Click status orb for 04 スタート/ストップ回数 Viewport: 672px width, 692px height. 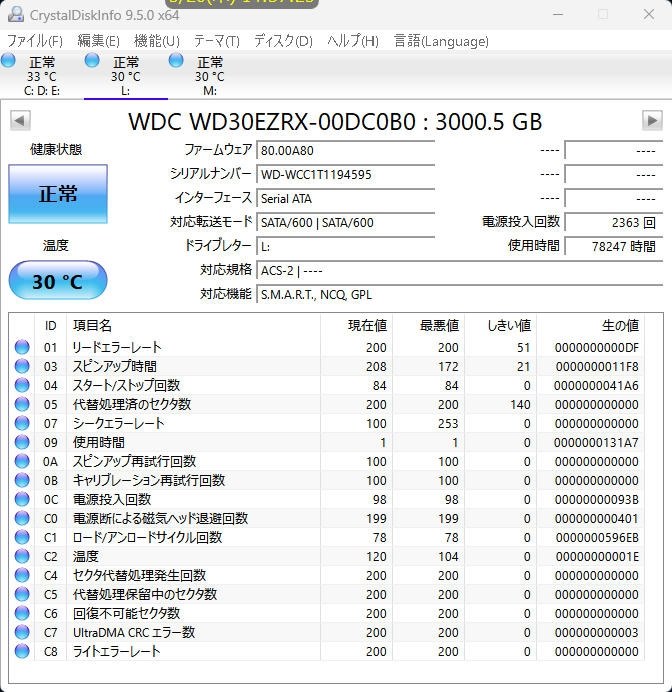22,385
